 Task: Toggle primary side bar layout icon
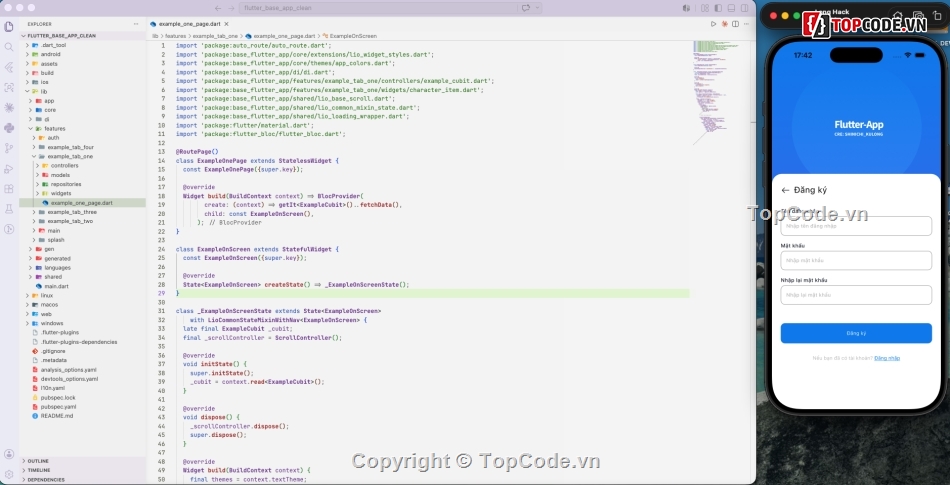718,8
